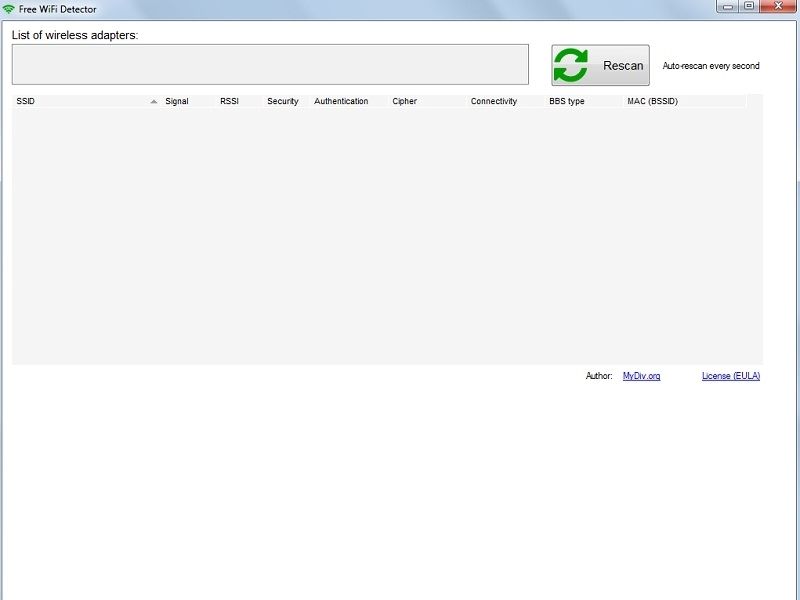Select the wireless adapters list box
800x600 pixels.
click(x=270, y=64)
